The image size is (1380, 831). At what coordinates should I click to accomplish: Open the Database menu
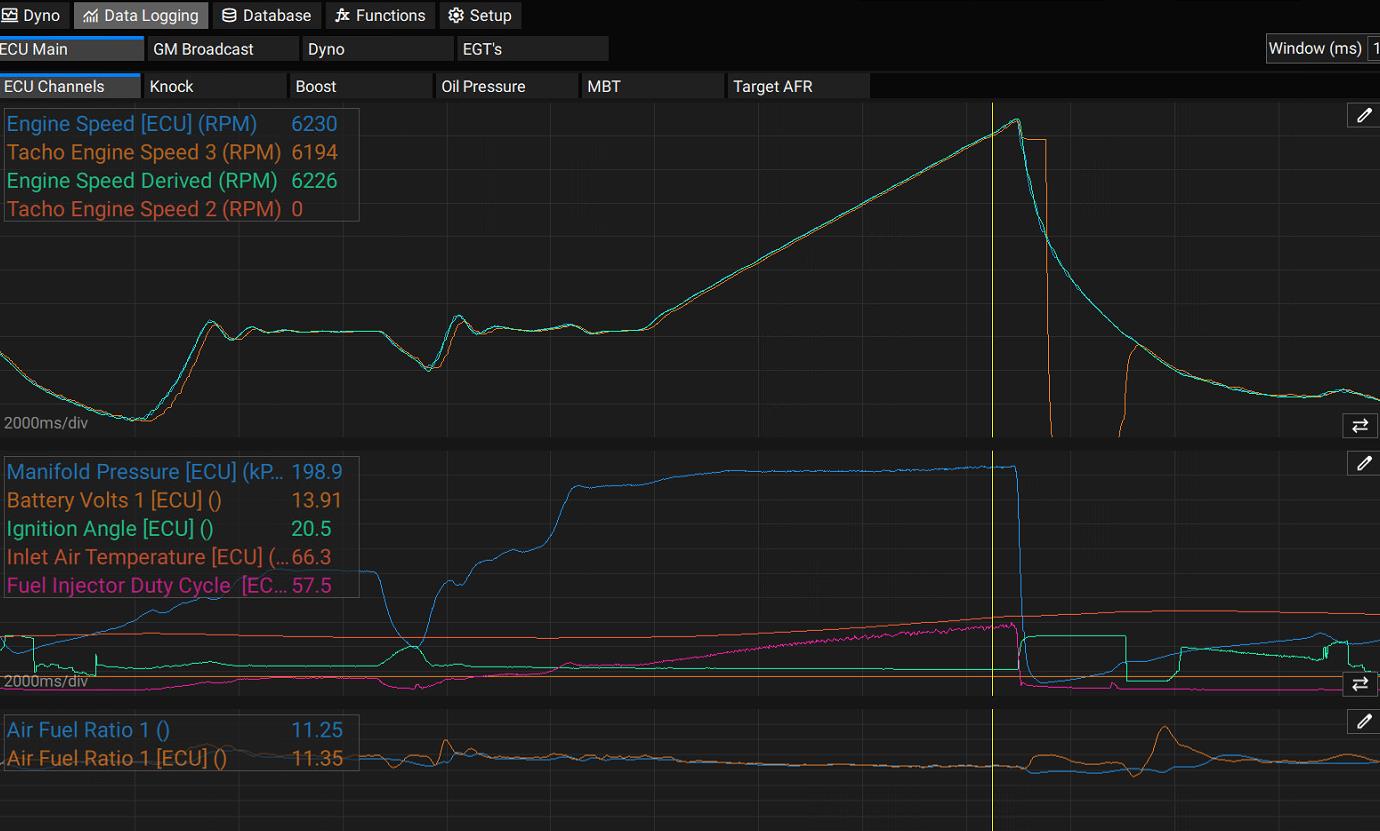266,15
